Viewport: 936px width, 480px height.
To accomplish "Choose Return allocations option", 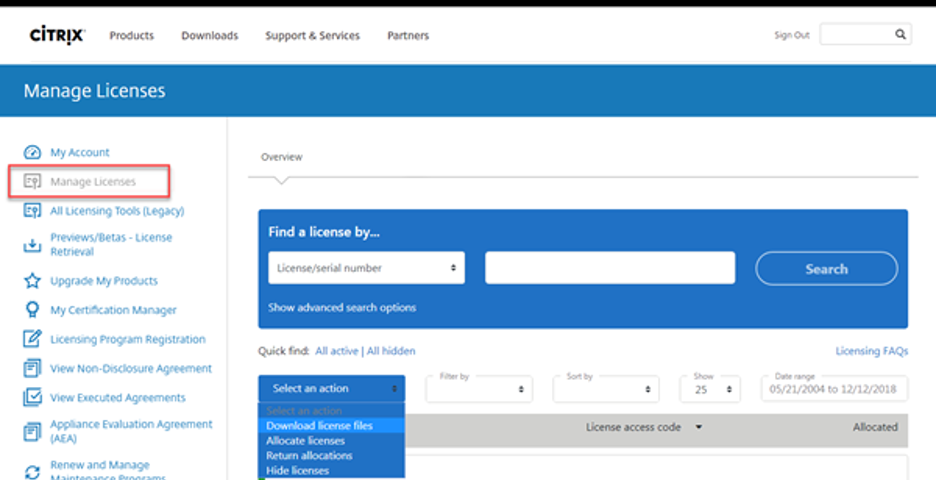I will [x=331, y=456].
